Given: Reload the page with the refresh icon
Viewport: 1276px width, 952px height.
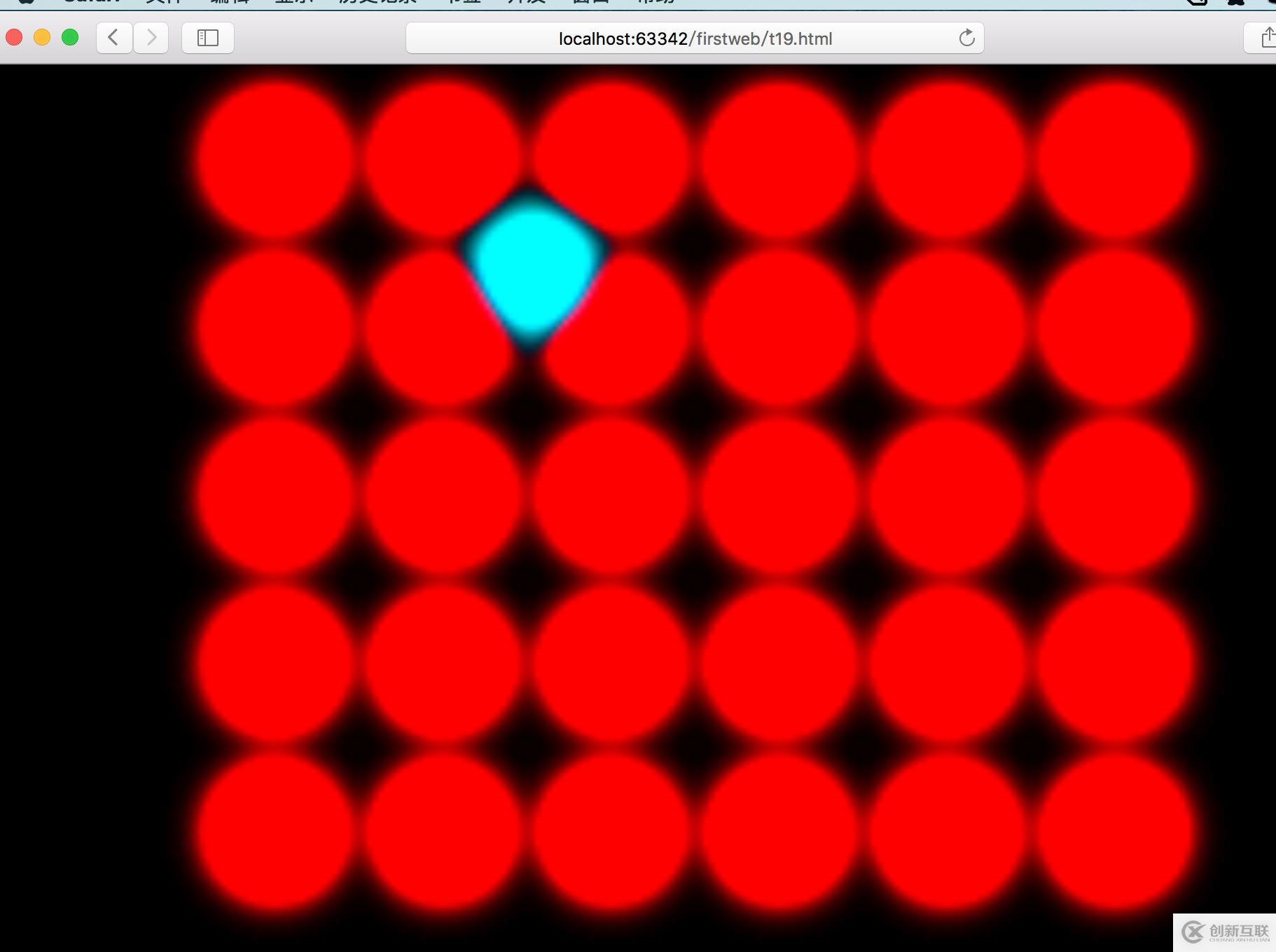Looking at the screenshot, I should (x=966, y=38).
